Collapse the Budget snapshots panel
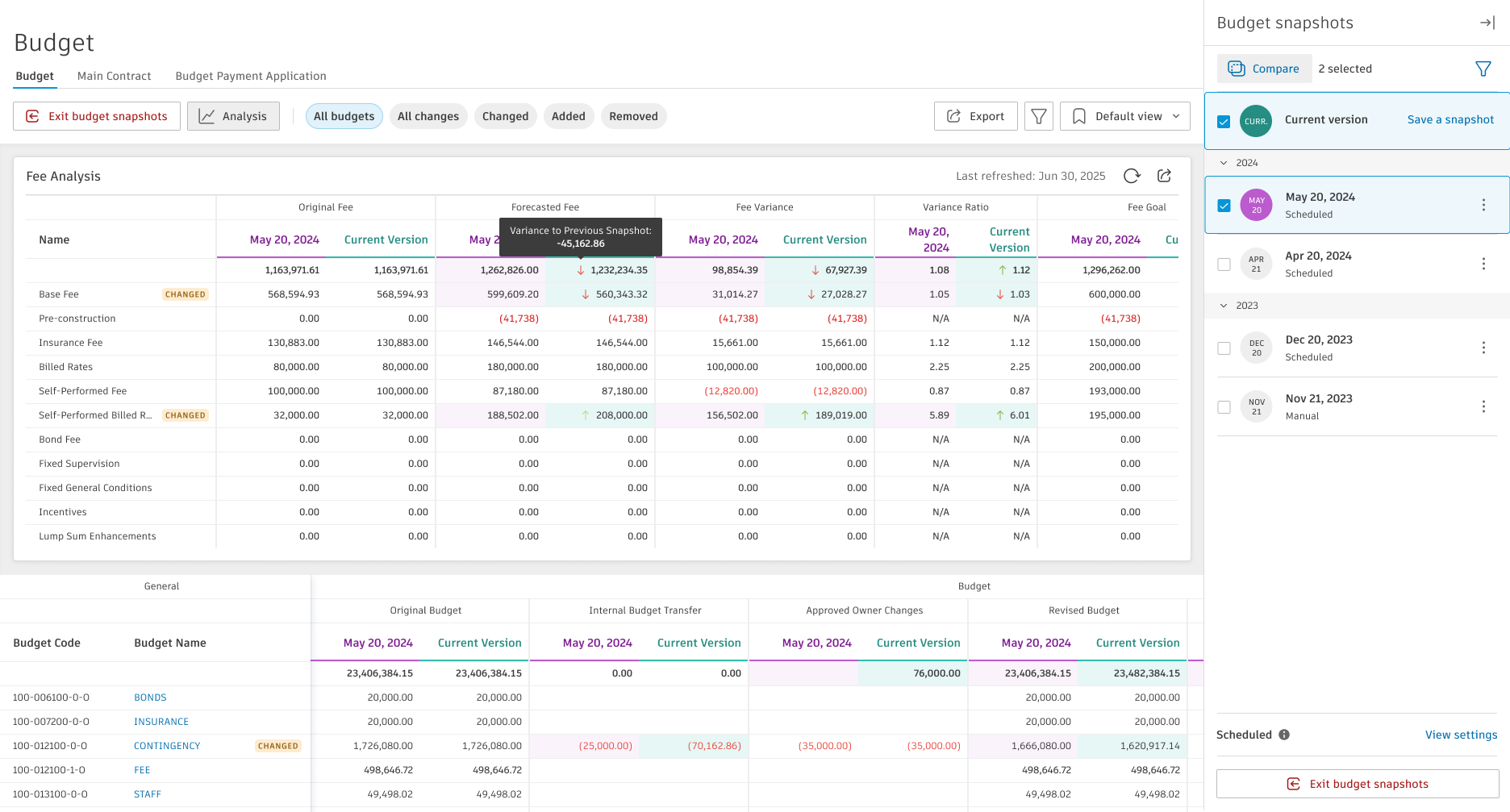This screenshot has width=1510, height=812. [1487, 23]
